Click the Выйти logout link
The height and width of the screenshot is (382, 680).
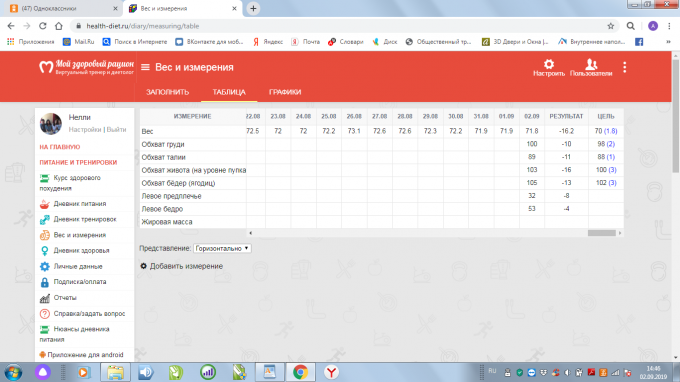click(x=116, y=130)
